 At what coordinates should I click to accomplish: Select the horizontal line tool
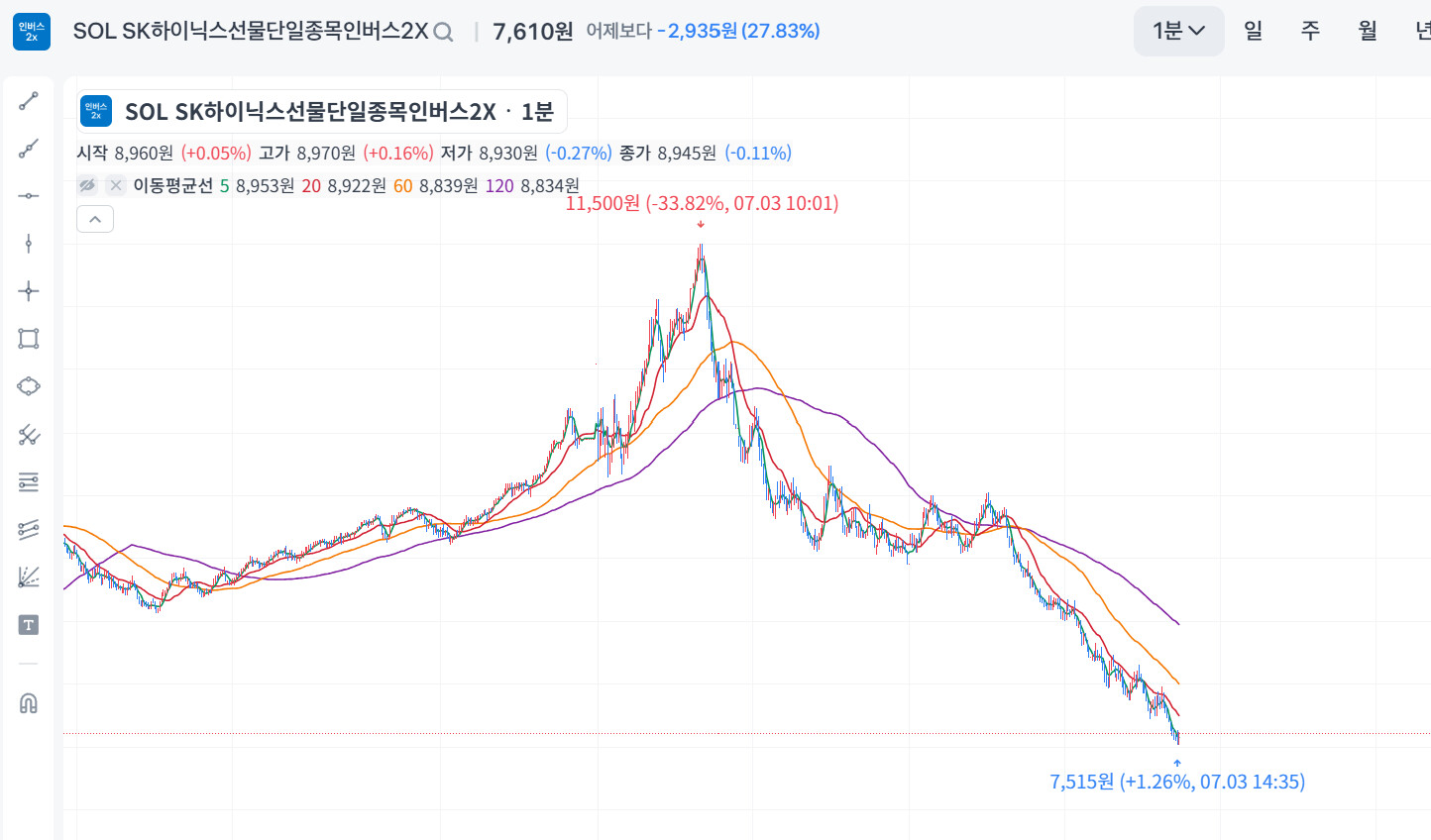pos(29,196)
